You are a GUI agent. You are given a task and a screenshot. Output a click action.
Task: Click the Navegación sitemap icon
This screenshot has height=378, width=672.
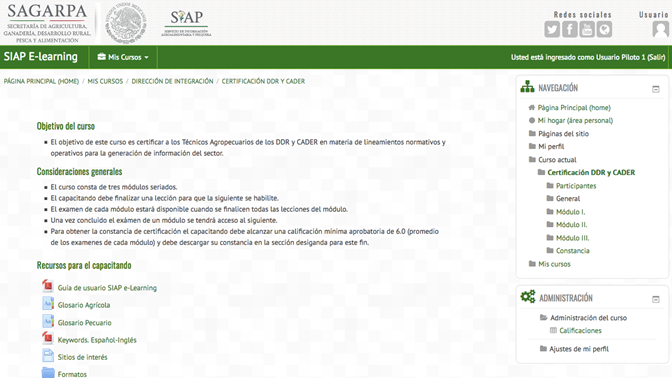click(x=528, y=87)
